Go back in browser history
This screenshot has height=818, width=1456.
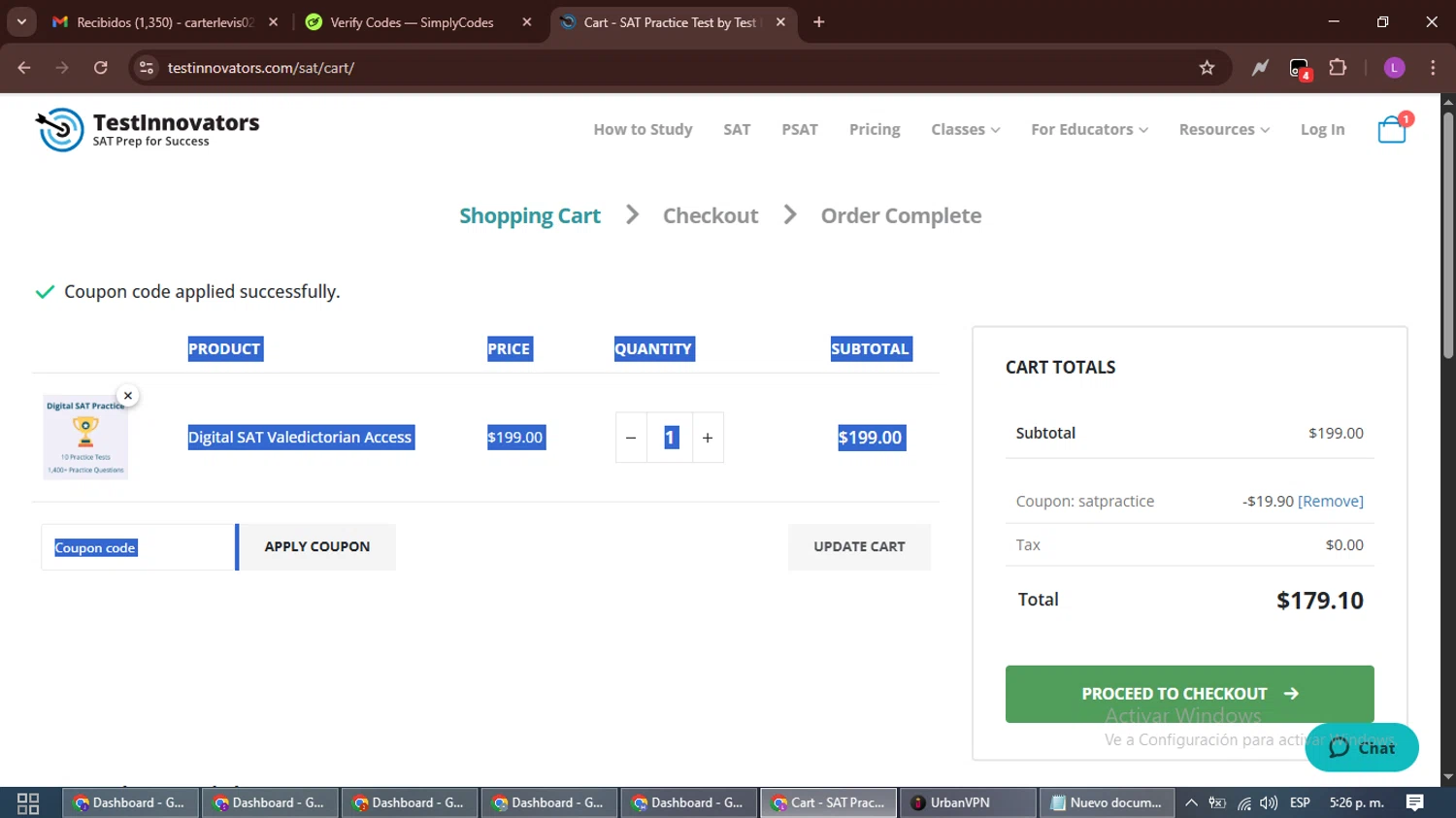(x=24, y=68)
